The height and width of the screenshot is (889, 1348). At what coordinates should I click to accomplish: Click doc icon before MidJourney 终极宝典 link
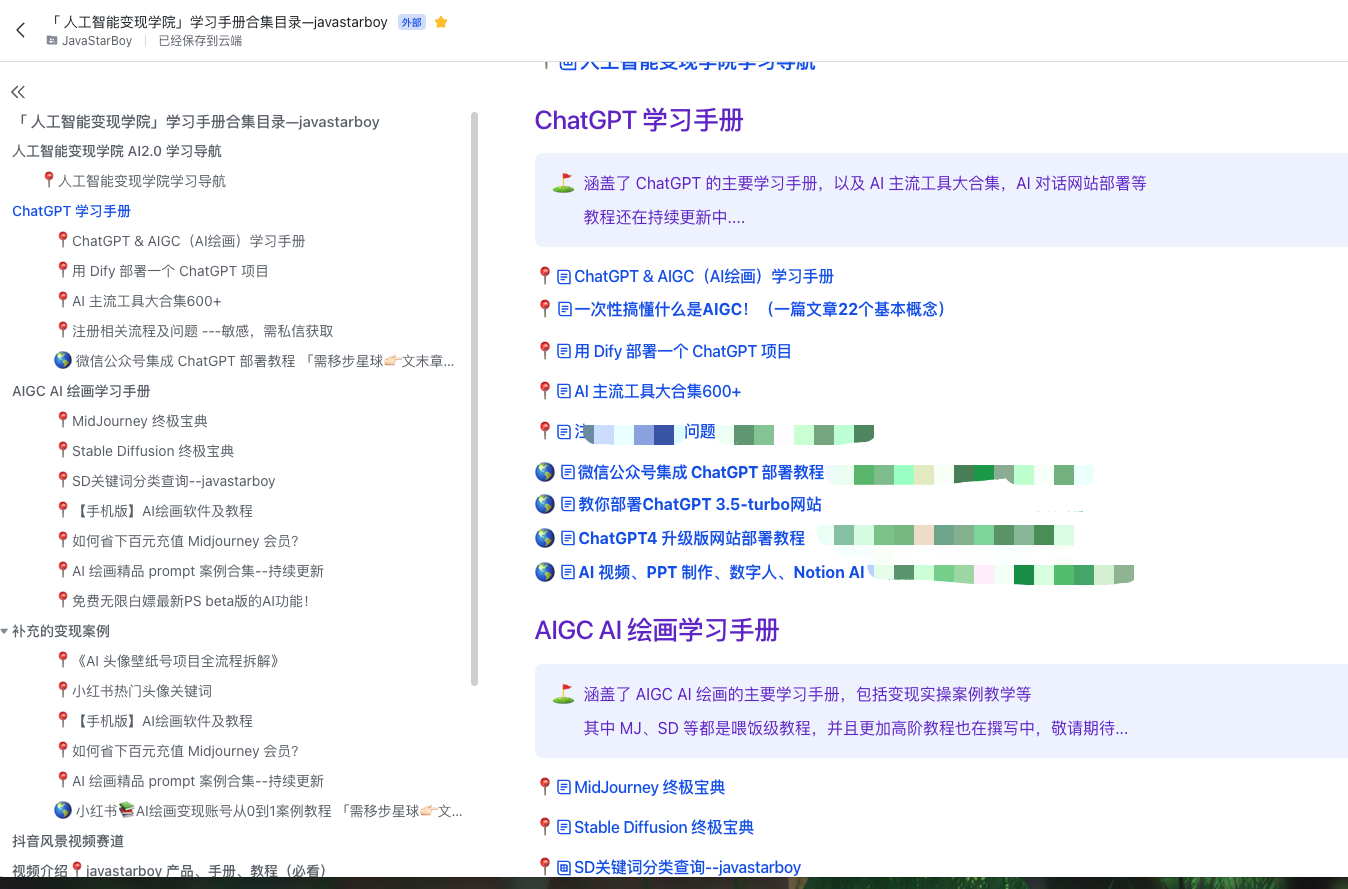(564, 787)
